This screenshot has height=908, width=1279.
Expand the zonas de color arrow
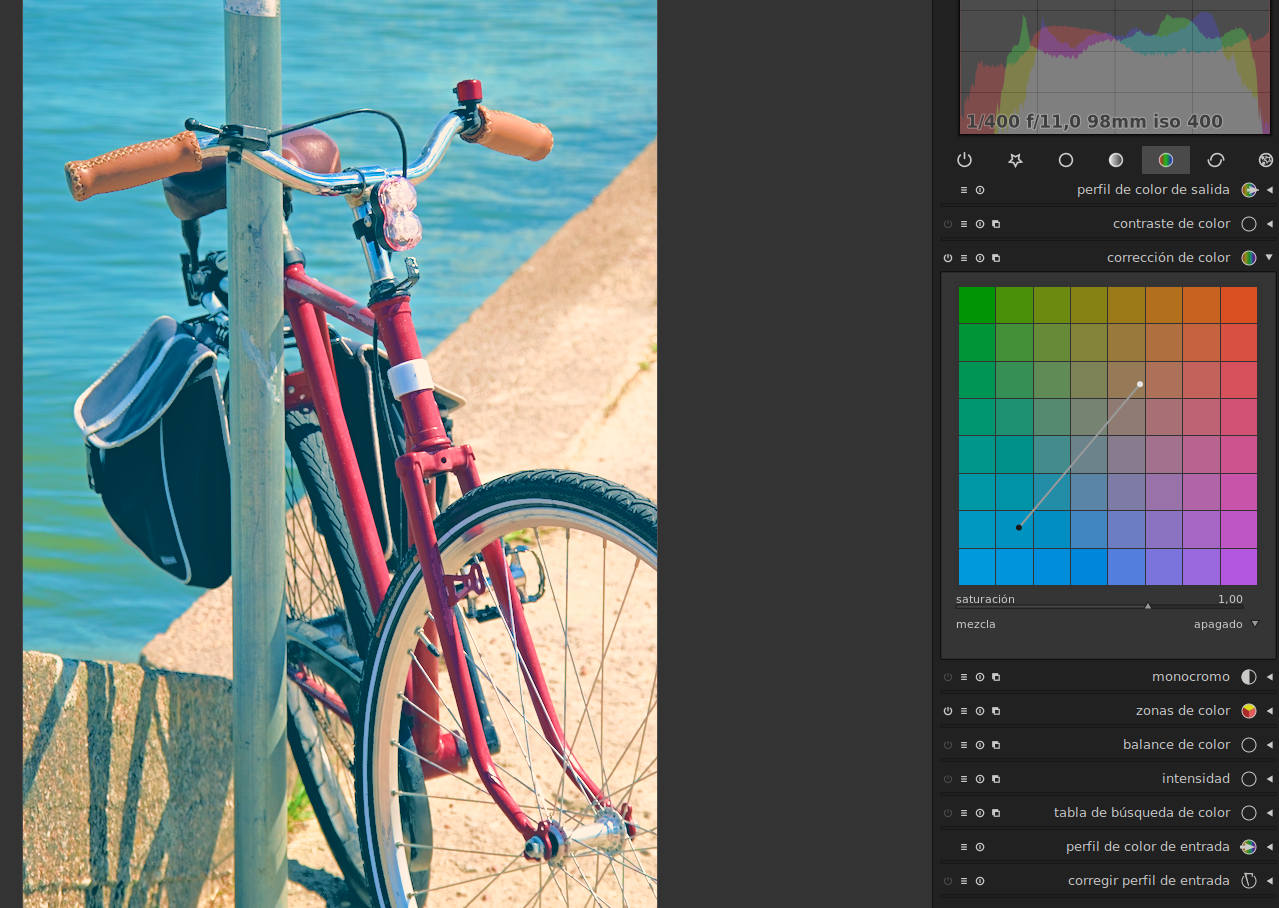1269,711
